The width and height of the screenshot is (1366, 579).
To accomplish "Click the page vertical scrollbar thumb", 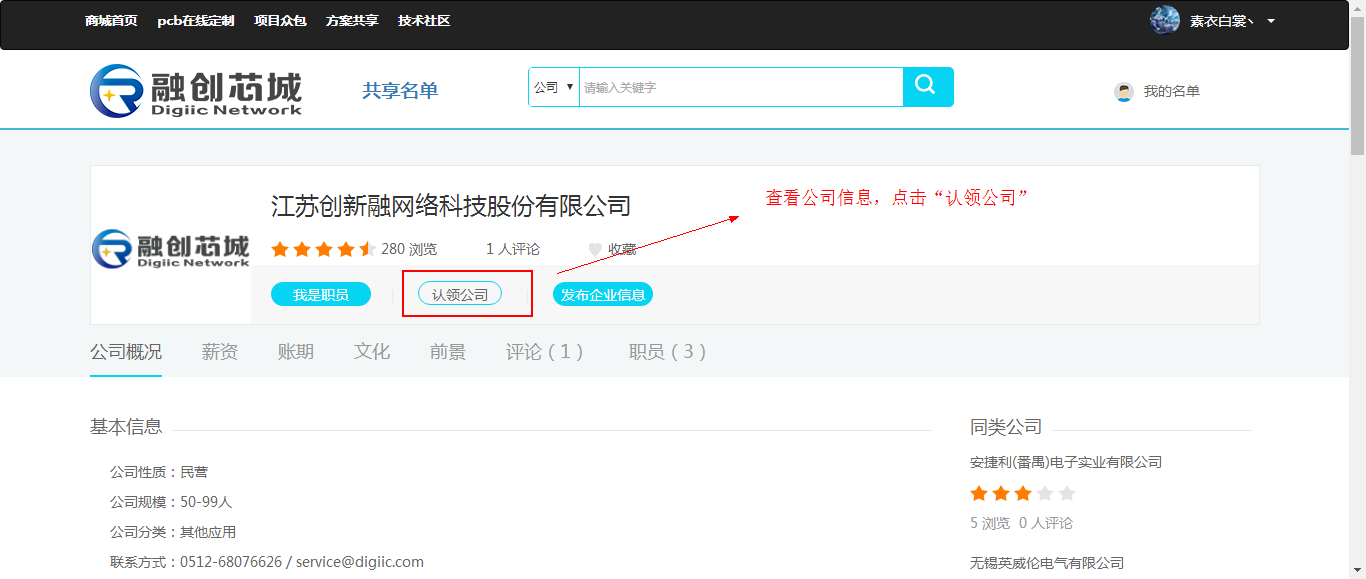I will point(1357,84).
